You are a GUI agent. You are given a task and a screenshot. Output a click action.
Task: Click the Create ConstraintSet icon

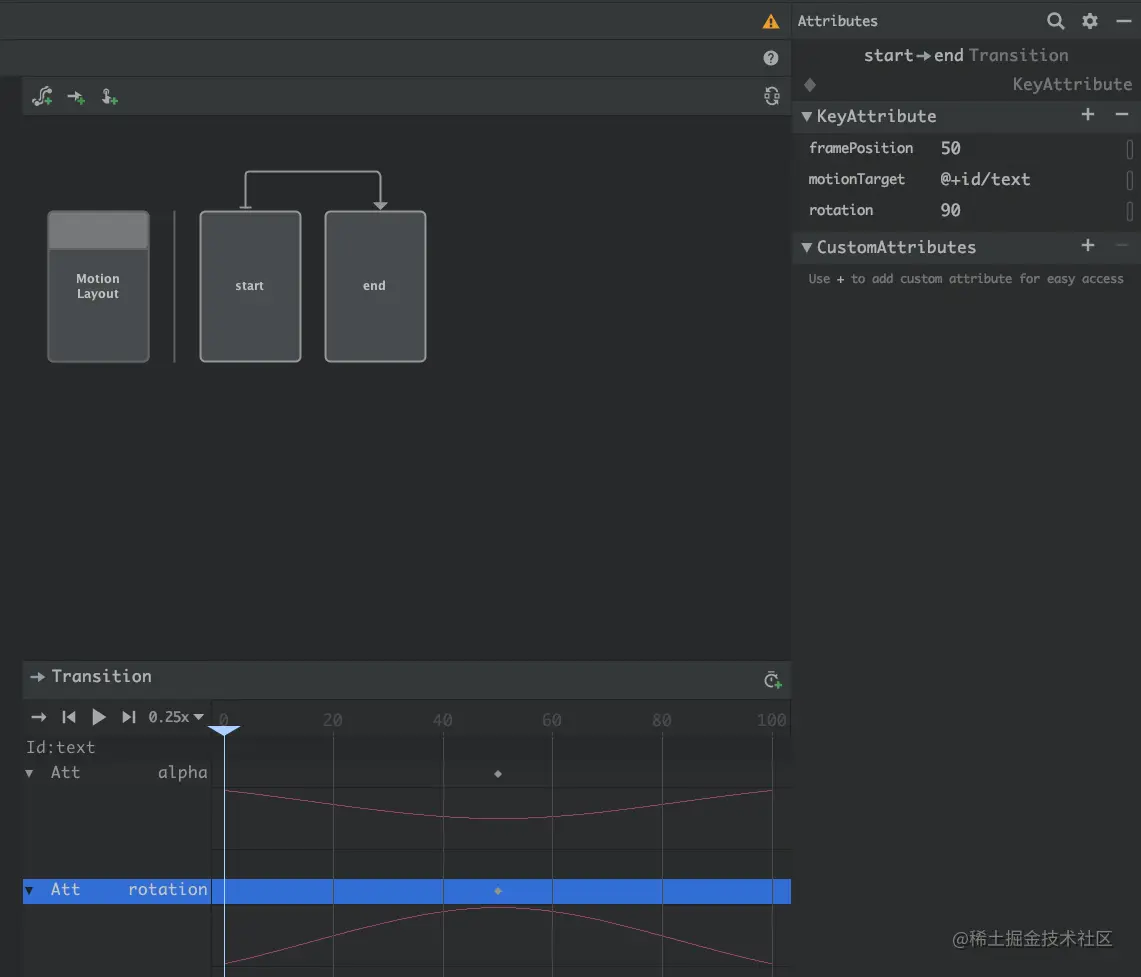click(42, 97)
